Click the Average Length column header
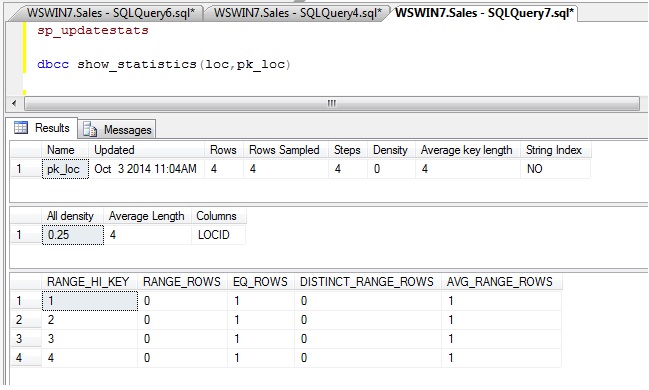This screenshot has width=649, height=390. point(147,216)
